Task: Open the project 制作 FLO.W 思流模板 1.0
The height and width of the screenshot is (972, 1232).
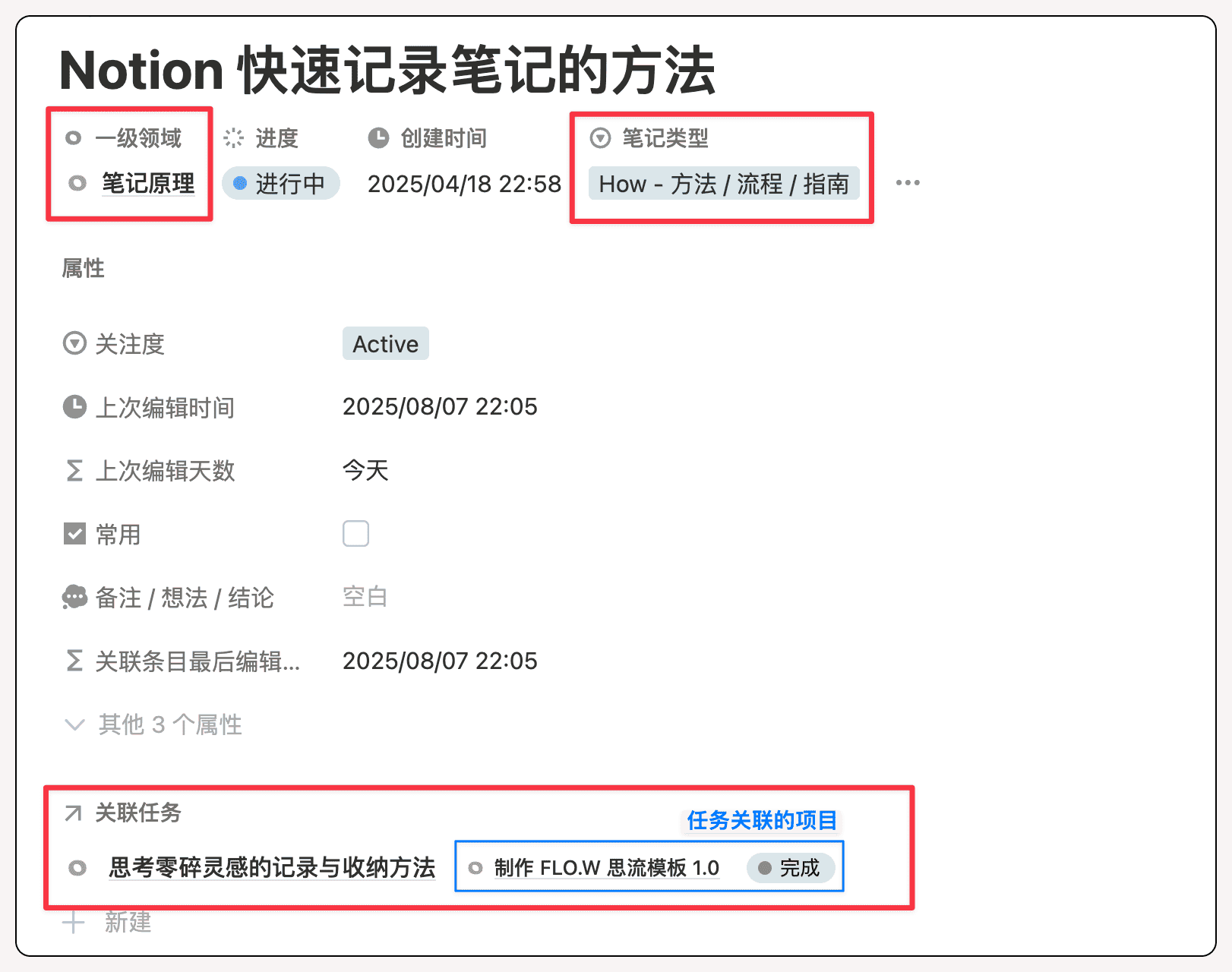Action: click(607, 867)
